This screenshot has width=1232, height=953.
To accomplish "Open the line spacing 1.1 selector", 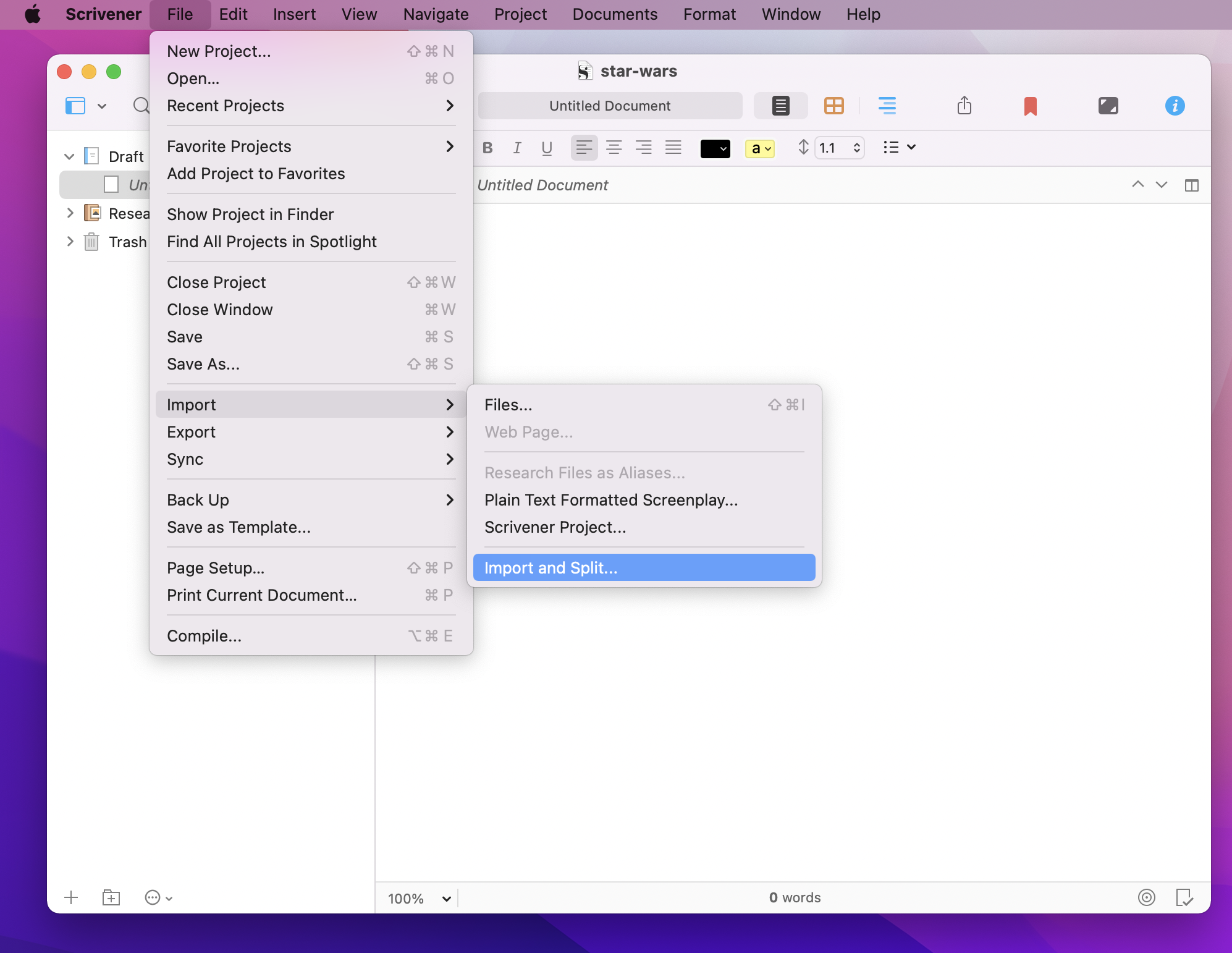I will click(x=838, y=148).
